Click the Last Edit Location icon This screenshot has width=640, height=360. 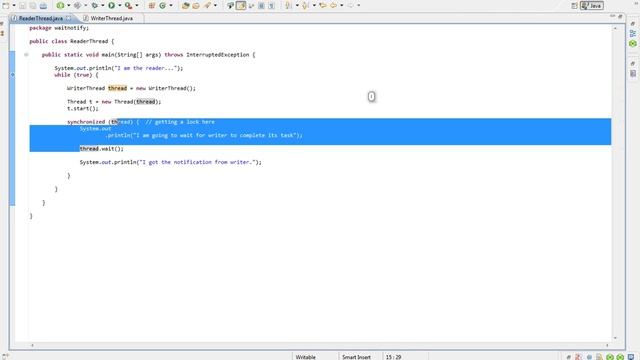(323, 5)
